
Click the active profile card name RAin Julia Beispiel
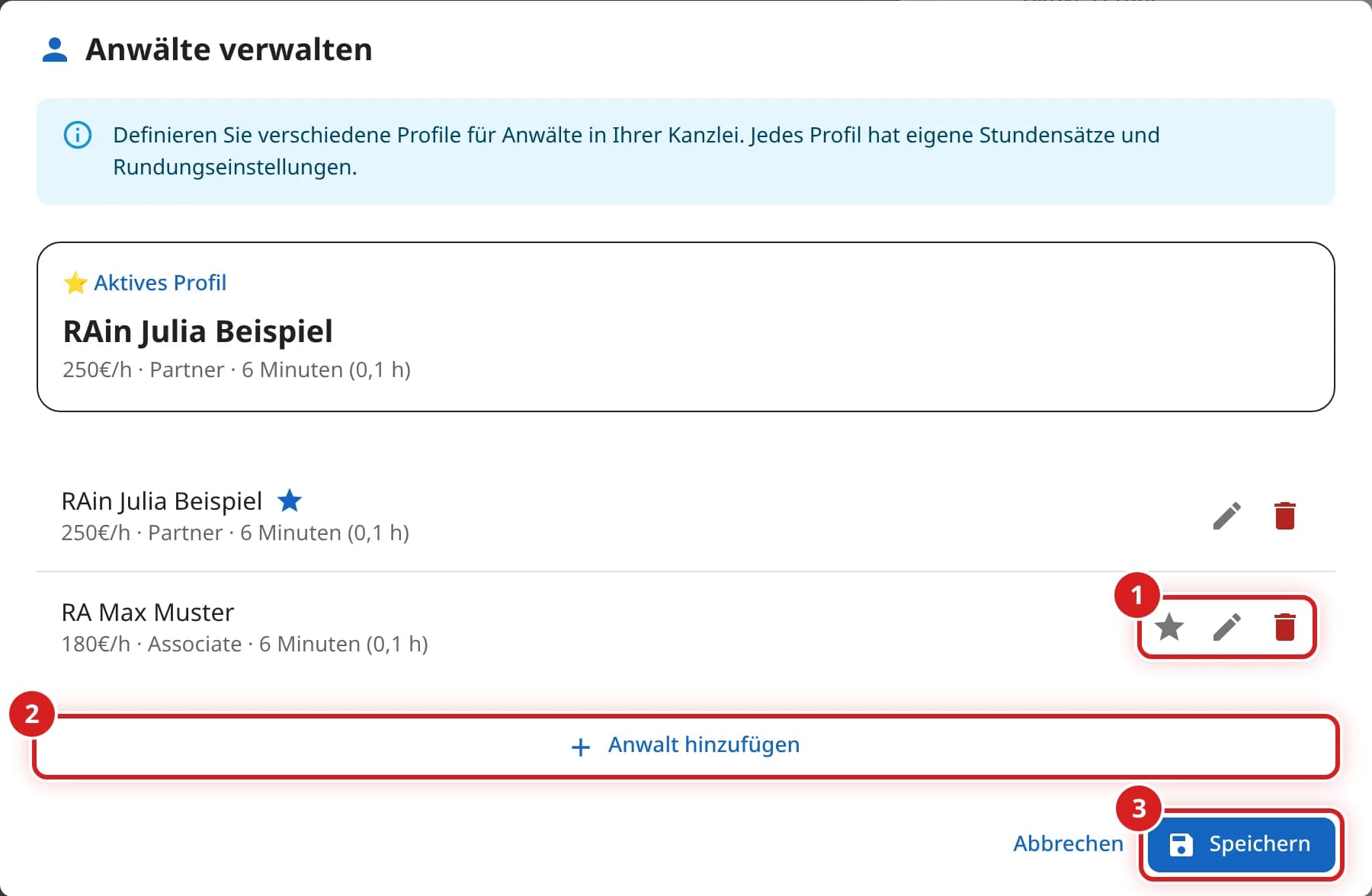coord(198,331)
